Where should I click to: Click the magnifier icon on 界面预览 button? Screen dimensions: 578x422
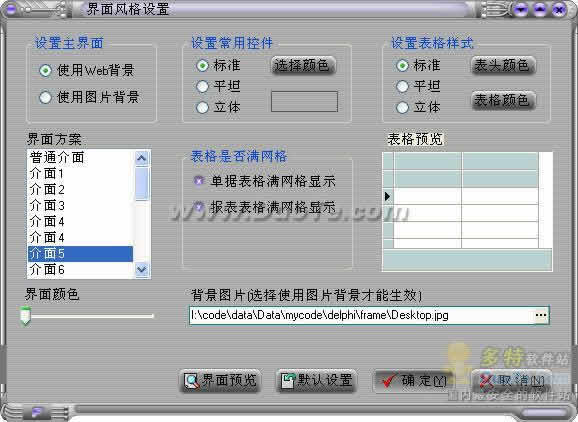point(192,381)
